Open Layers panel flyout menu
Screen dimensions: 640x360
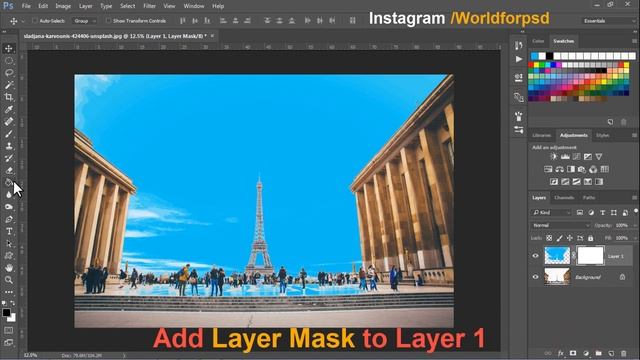(634, 198)
